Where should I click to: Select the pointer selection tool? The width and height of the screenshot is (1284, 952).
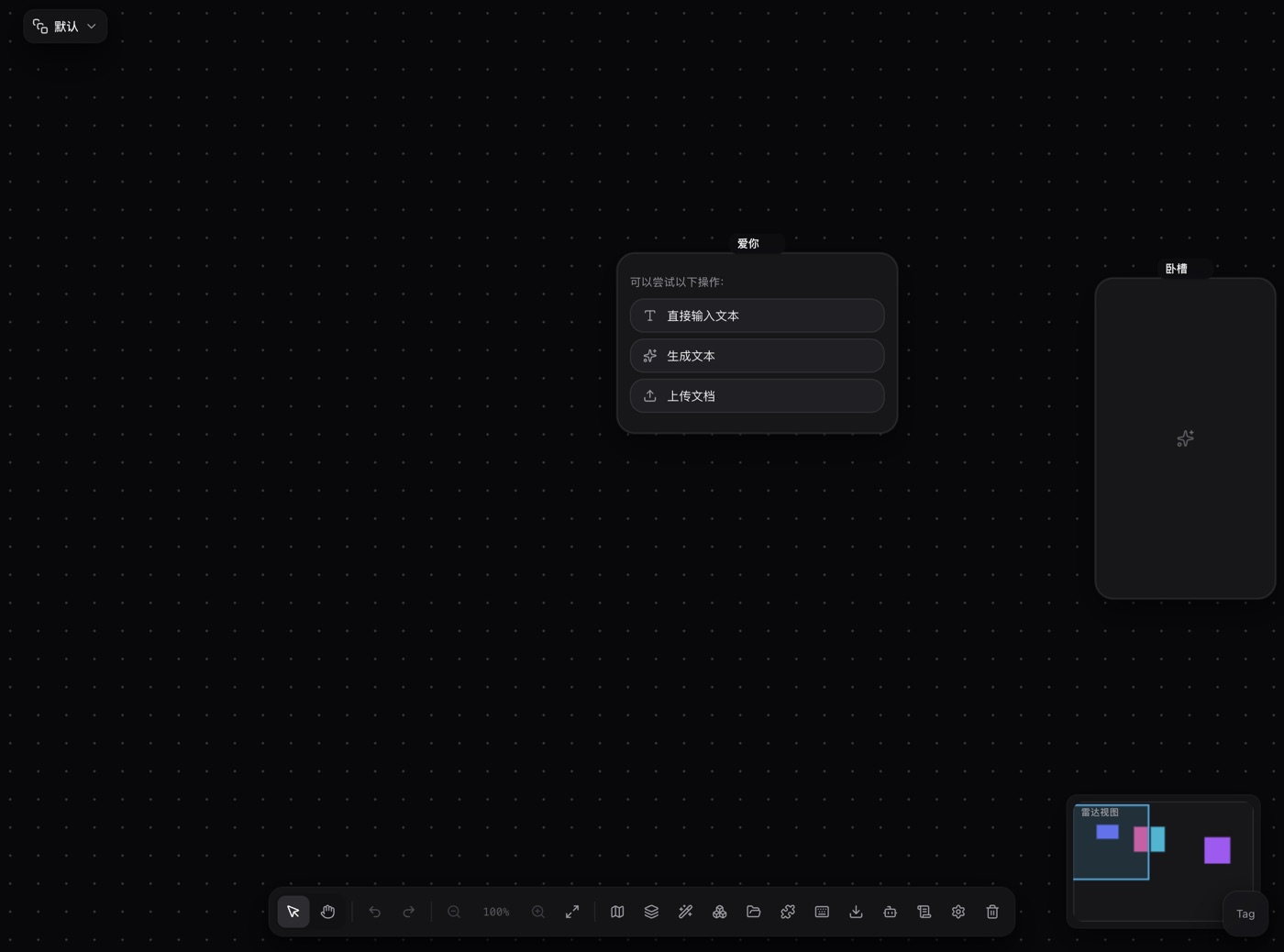point(293,912)
